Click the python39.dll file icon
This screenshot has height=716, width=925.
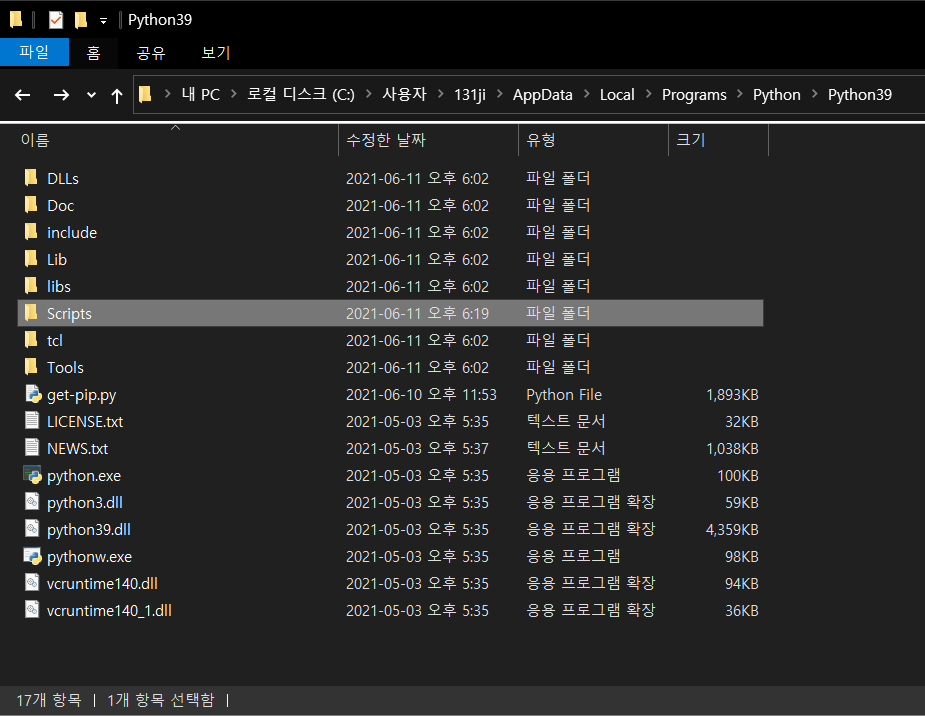[32, 529]
